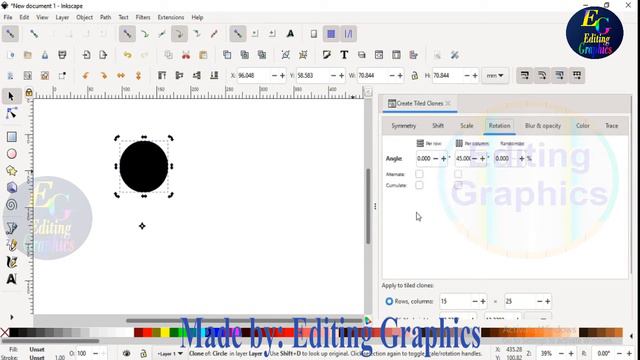Switch to the Color tab
The image size is (640, 360).
[x=582, y=126]
